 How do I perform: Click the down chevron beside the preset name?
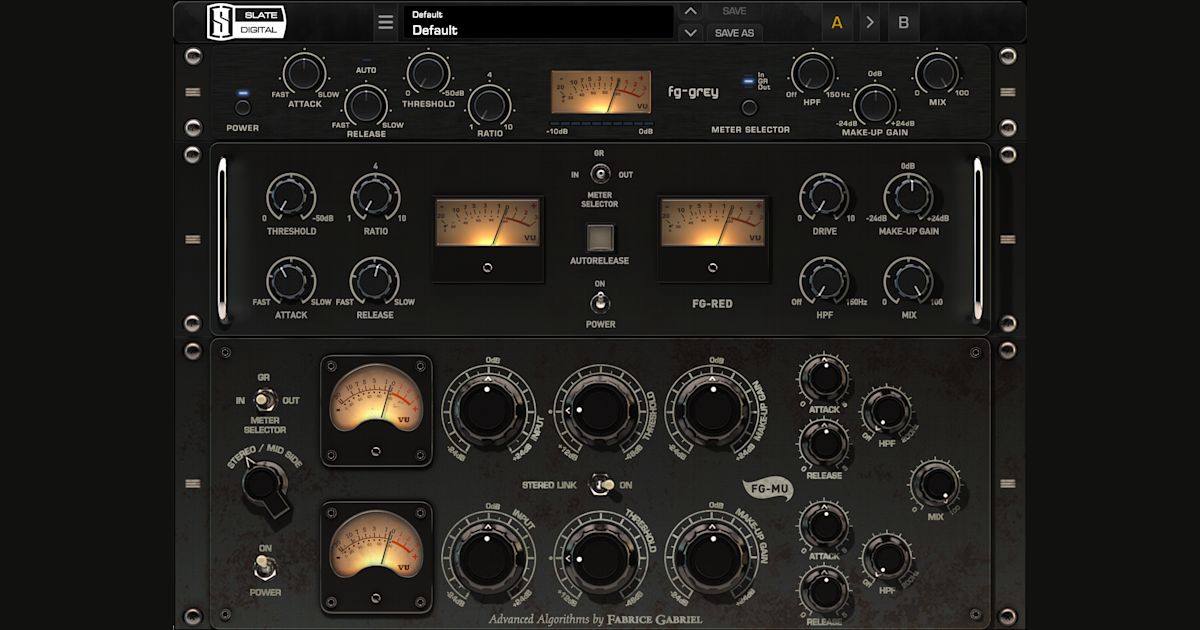tap(690, 31)
